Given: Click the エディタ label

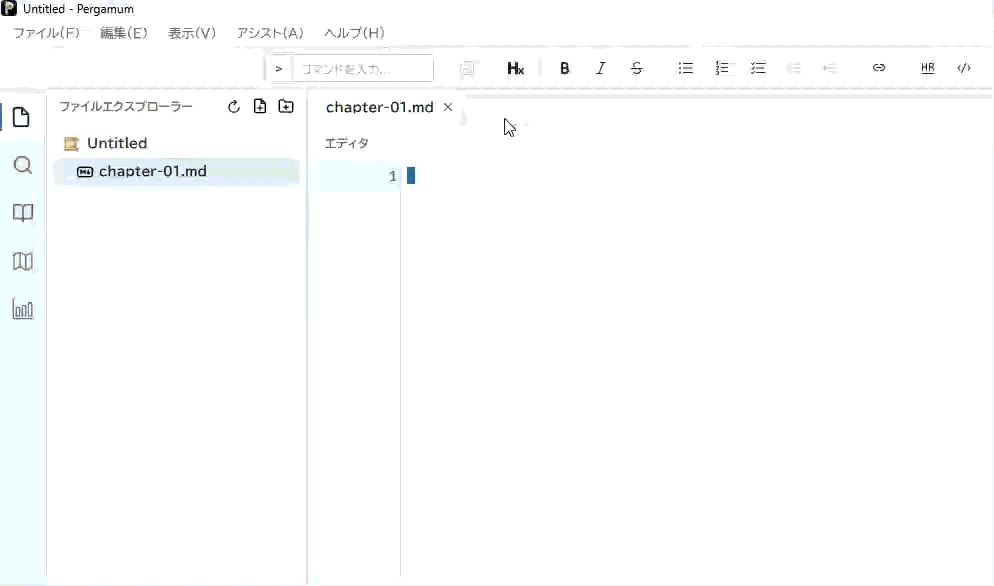Looking at the screenshot, I should pyautogui.click(x=346, y=143).
